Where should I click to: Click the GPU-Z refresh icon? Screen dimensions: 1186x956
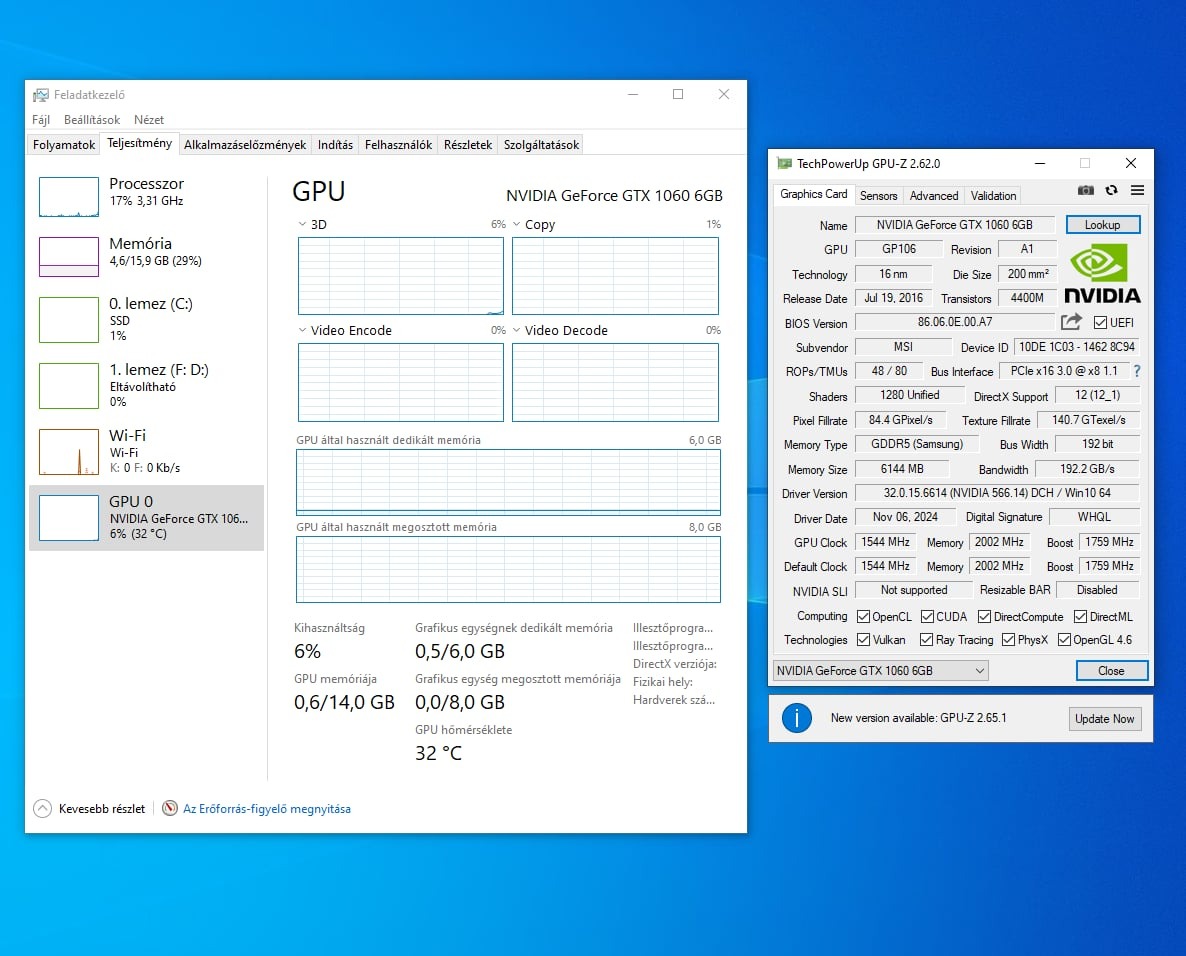pyautogui.click(x=1111, y=191)
